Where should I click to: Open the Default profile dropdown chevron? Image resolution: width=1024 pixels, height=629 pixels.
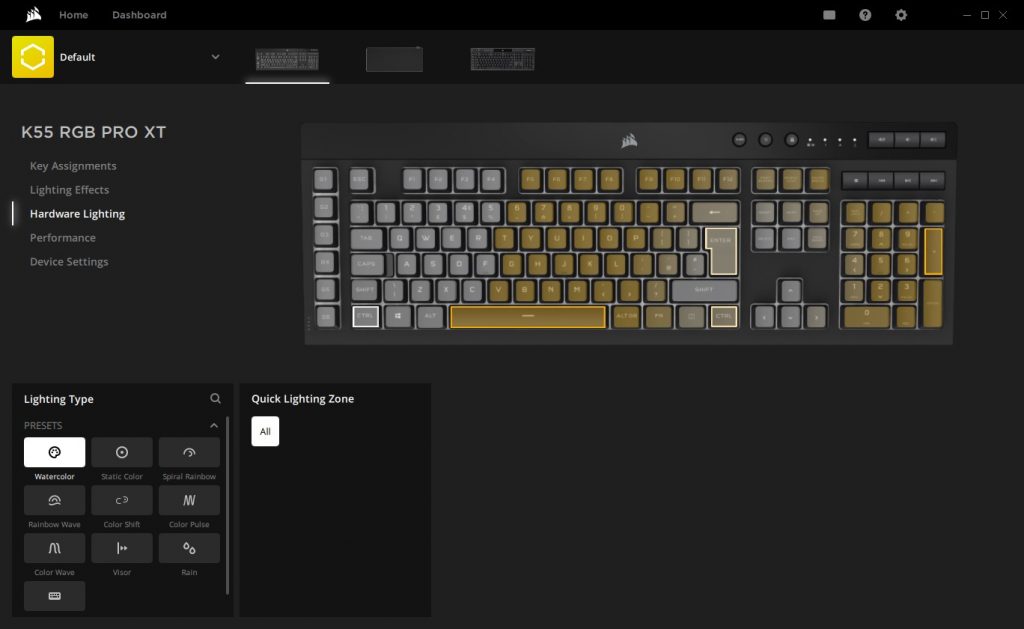[x=215, y=57]
